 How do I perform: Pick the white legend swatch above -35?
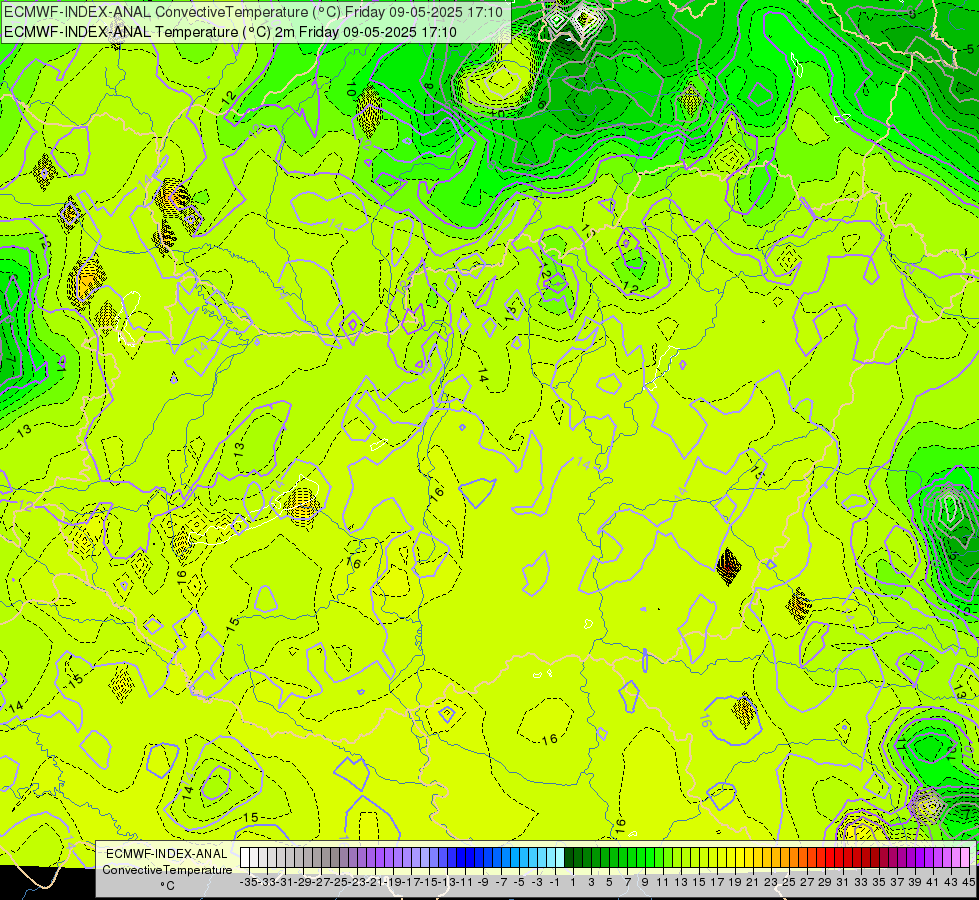coord(245,857)
